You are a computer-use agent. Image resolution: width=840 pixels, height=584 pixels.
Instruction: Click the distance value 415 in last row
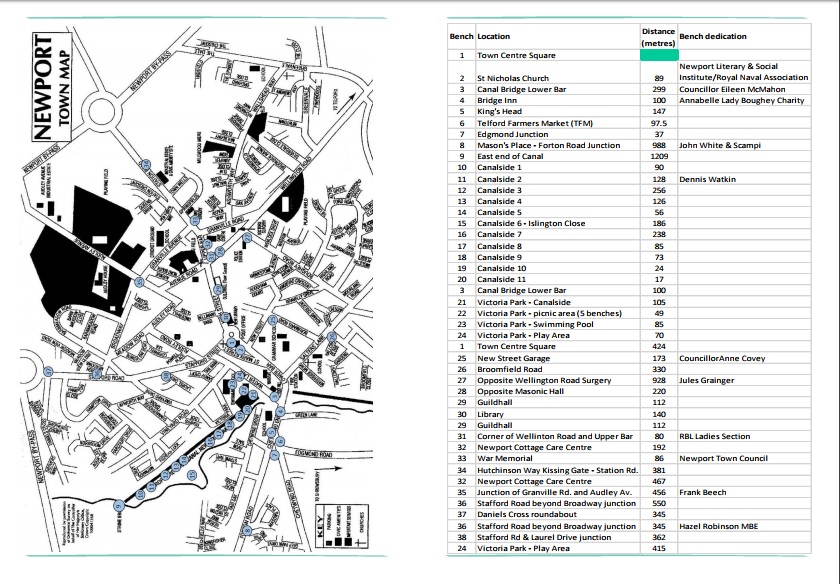(x=659, y=549)
